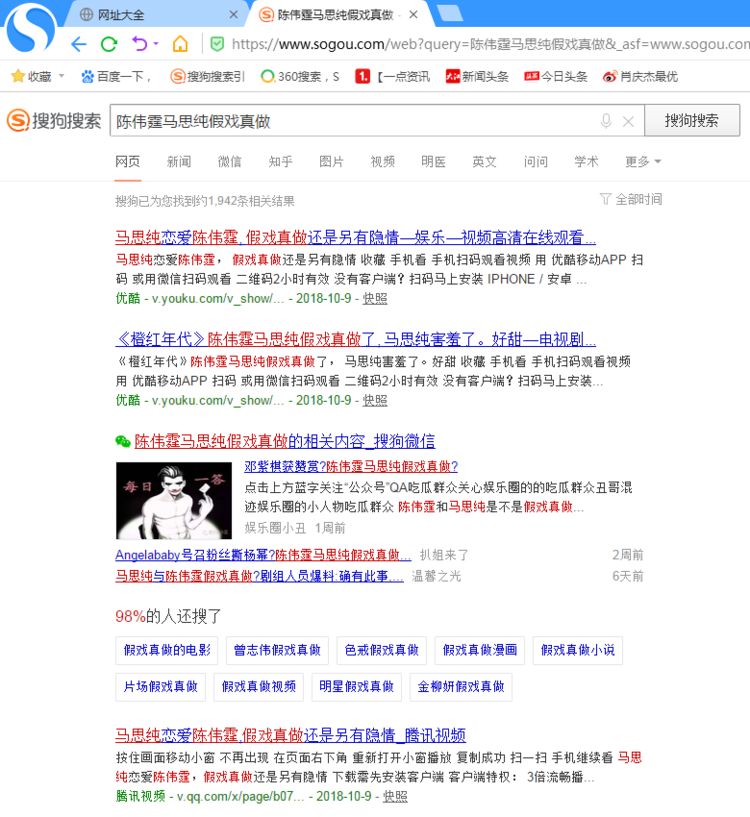The width and height of the screenshot is (750, 817).
Task: Open the first result 马思纯恋爱陈伟霆 youku link
Action: [355, 238]
